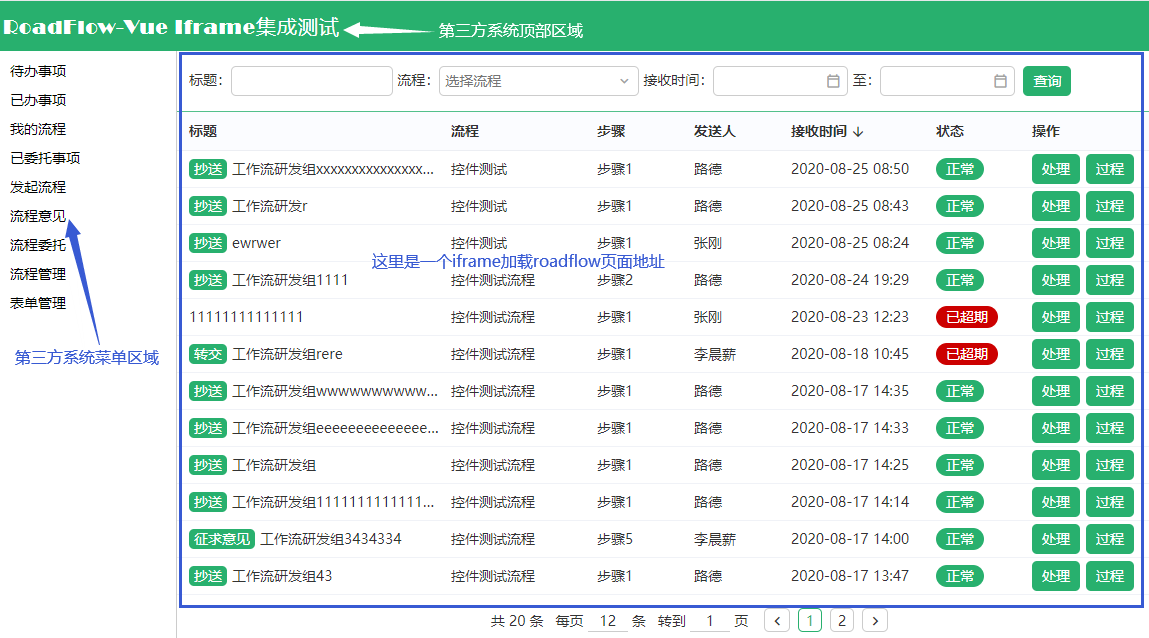Click sender 张刚 on ewrwer row

[x=708, y=243]
